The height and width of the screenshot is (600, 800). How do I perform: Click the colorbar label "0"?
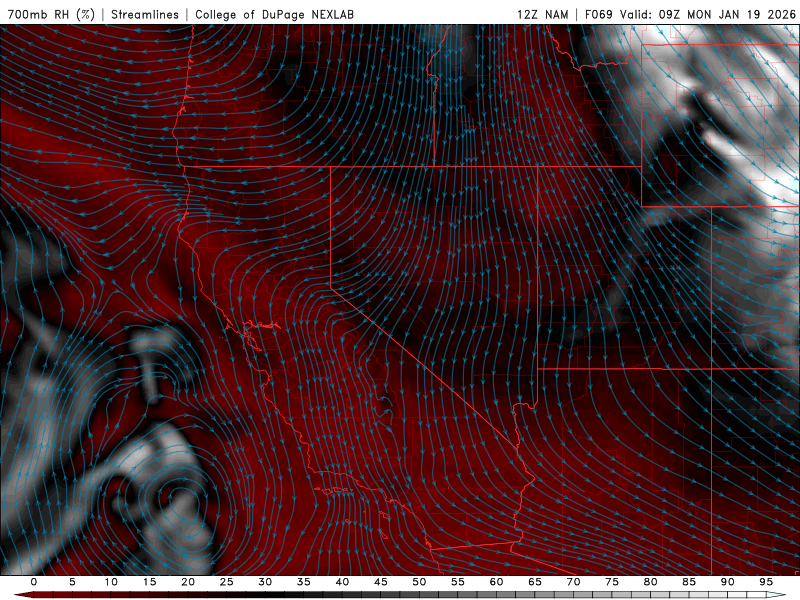click(x=34, y=582)
